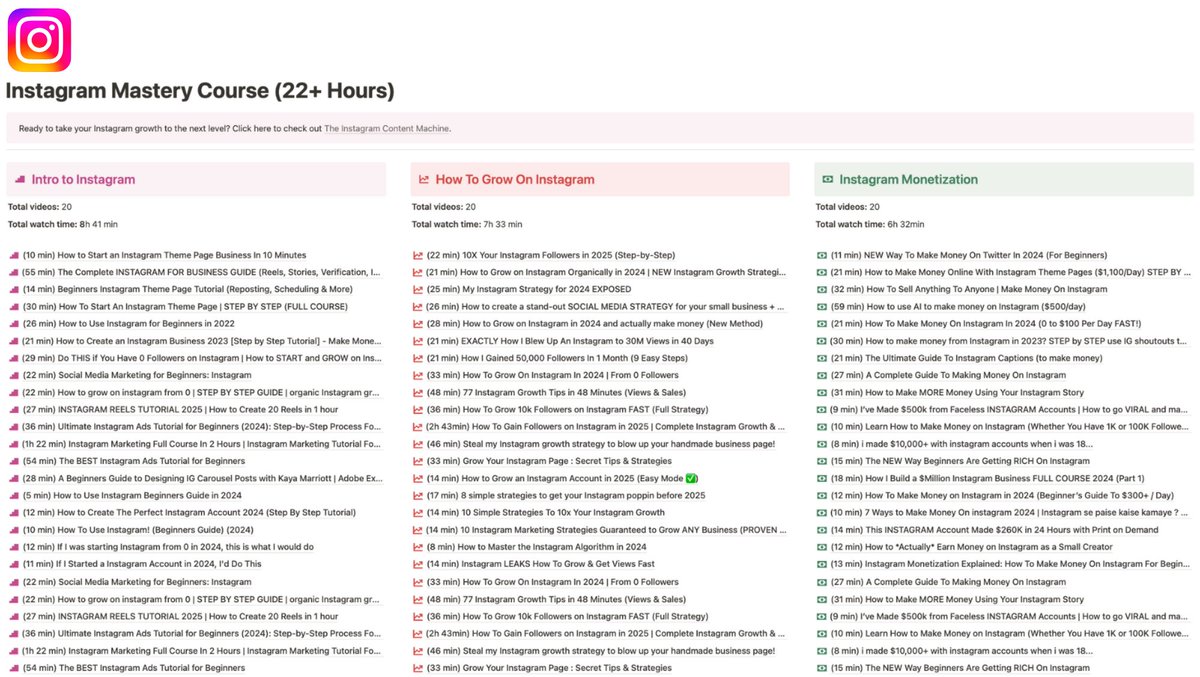The width and height of the screenshot is (1200, 677).
Task: Click the 'Instagram Monetization' section heading
Action: point(909,180)
